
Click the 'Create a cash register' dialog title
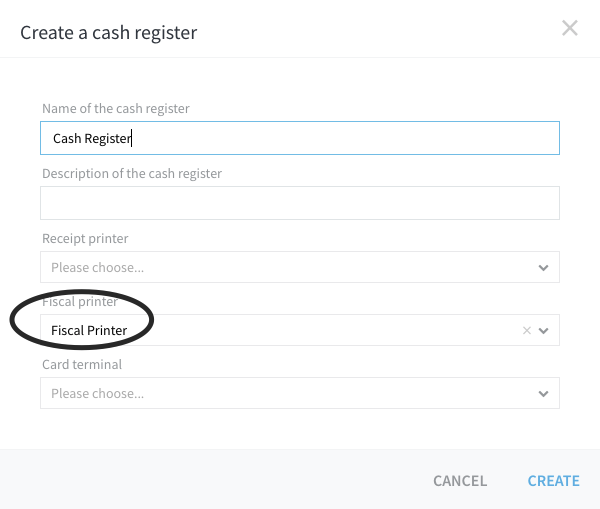(x=109, y=33)
